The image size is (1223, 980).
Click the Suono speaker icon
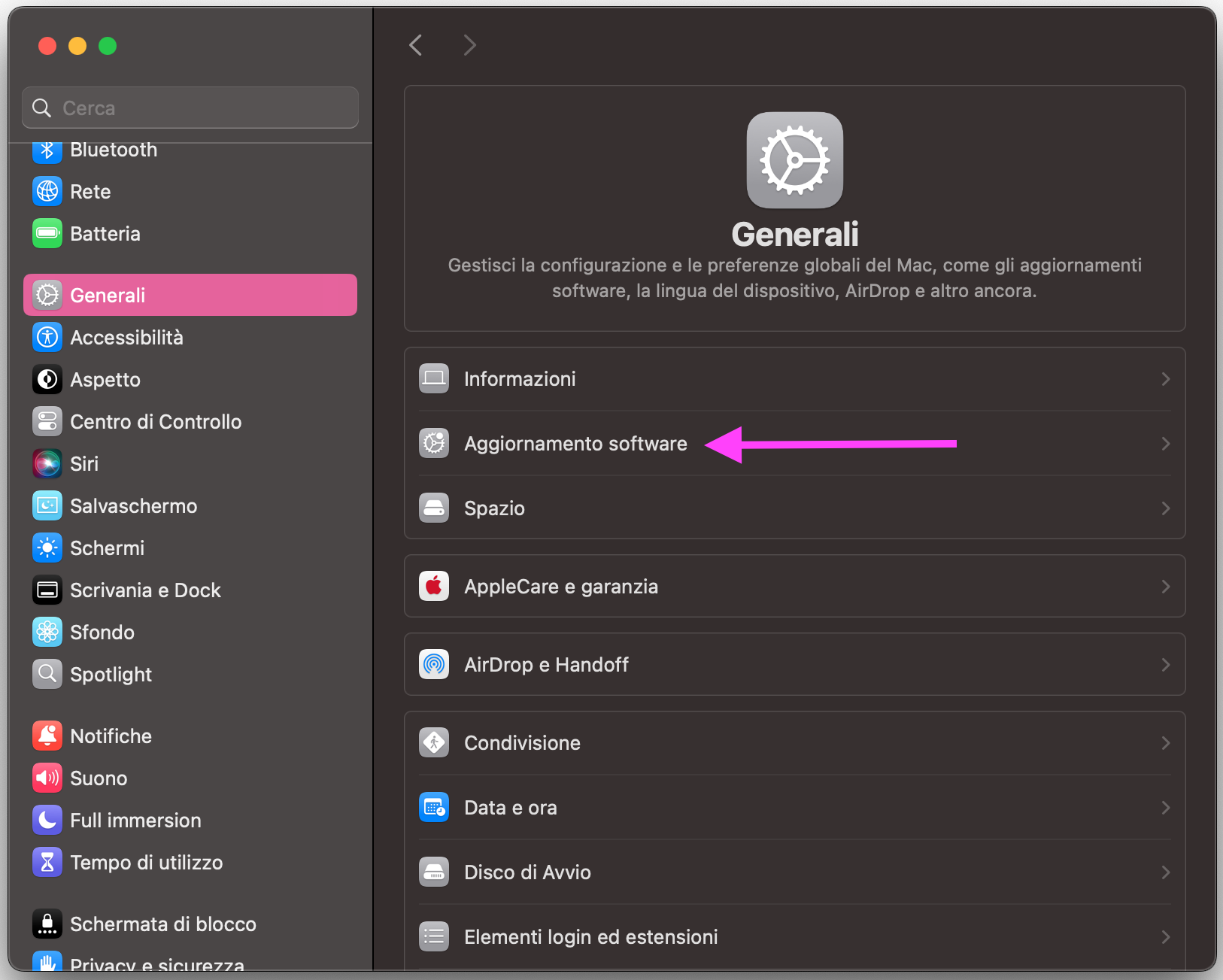coord(47,778)
